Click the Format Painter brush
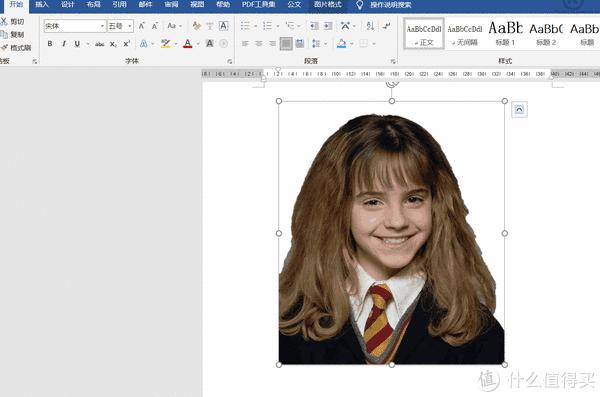 click(16, 48)
